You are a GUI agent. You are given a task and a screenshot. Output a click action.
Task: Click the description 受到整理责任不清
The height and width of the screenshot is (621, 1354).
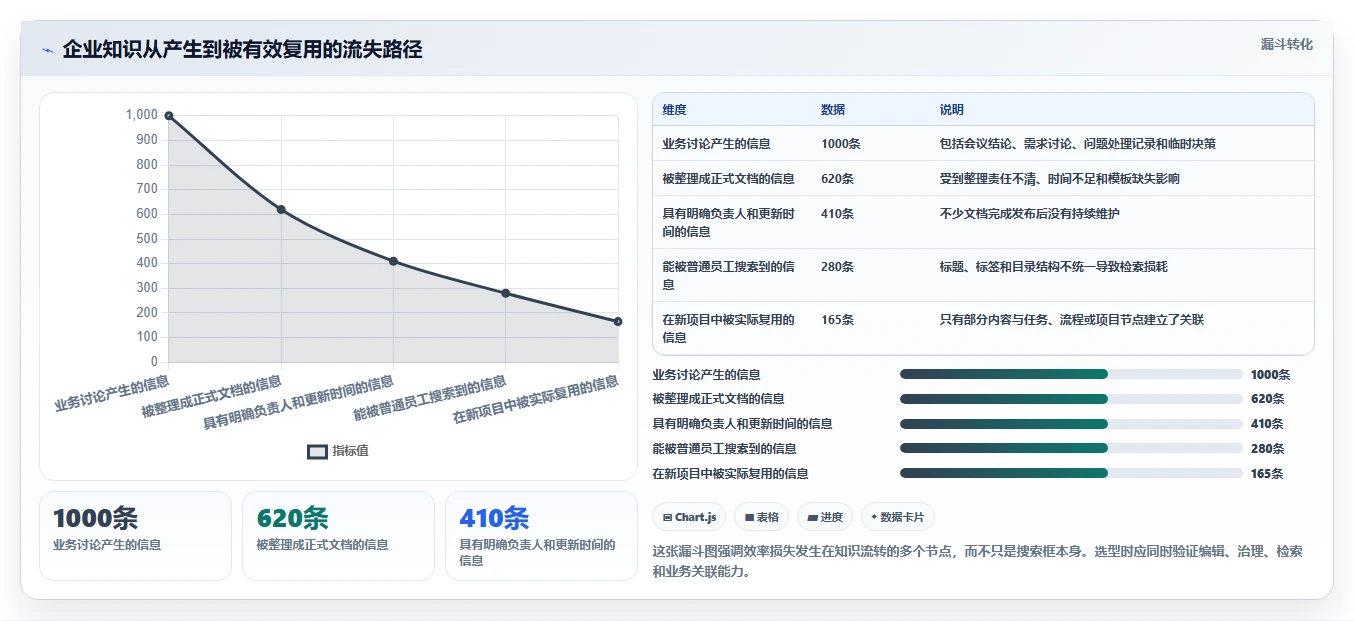[x=1059, y=179]
